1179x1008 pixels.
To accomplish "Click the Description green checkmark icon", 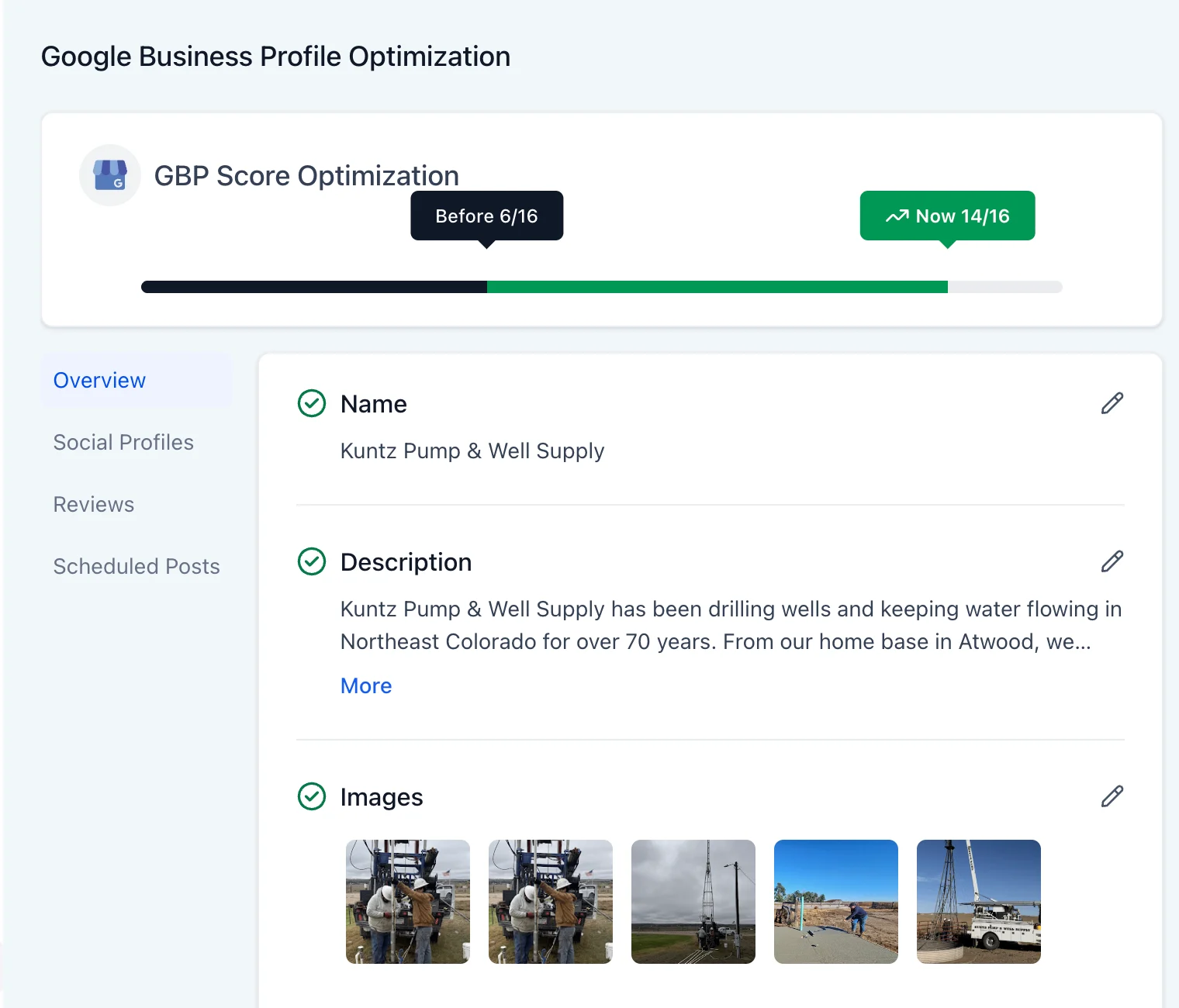I will [312, 561].
